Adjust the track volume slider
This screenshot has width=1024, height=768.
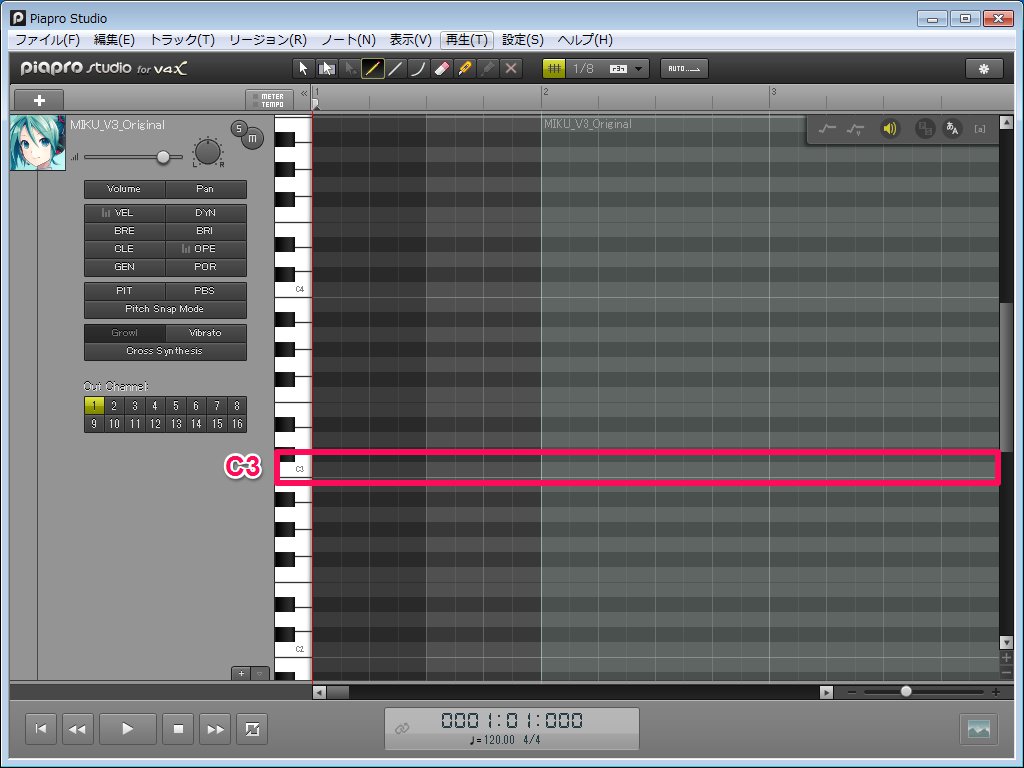pyautogui.click(x=163, y=157)
